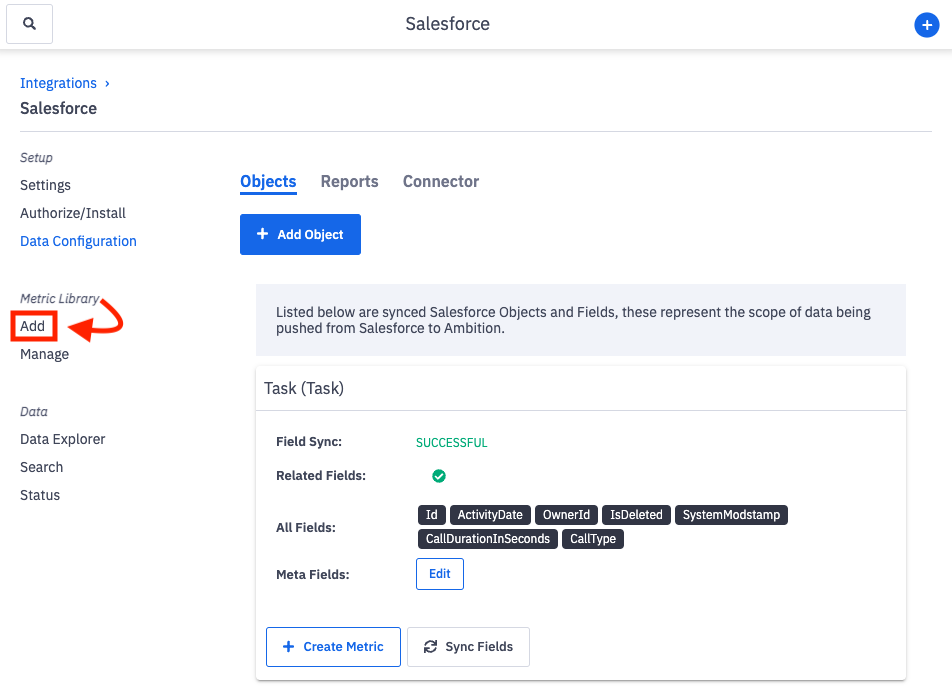952x690 pixels.
Task: Open Settings under Setup
Action: pos(45,185)
